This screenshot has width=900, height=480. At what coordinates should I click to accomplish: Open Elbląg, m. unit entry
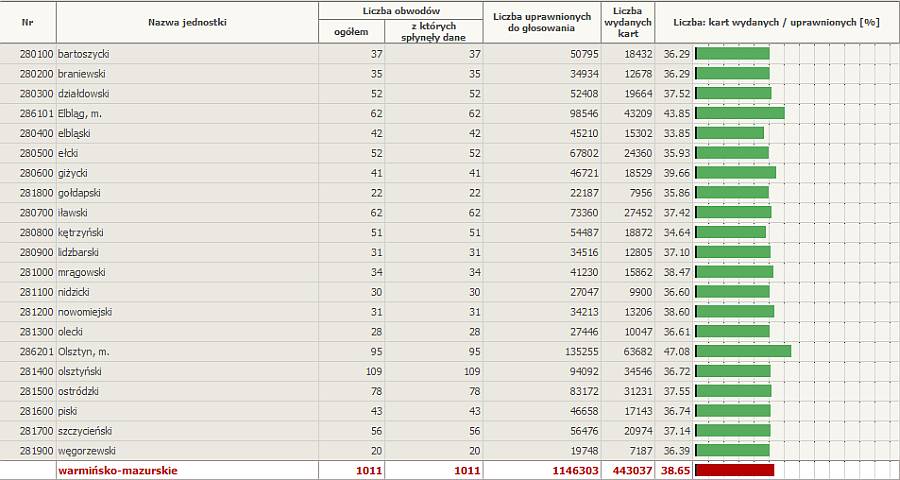[x=80, y=114]
